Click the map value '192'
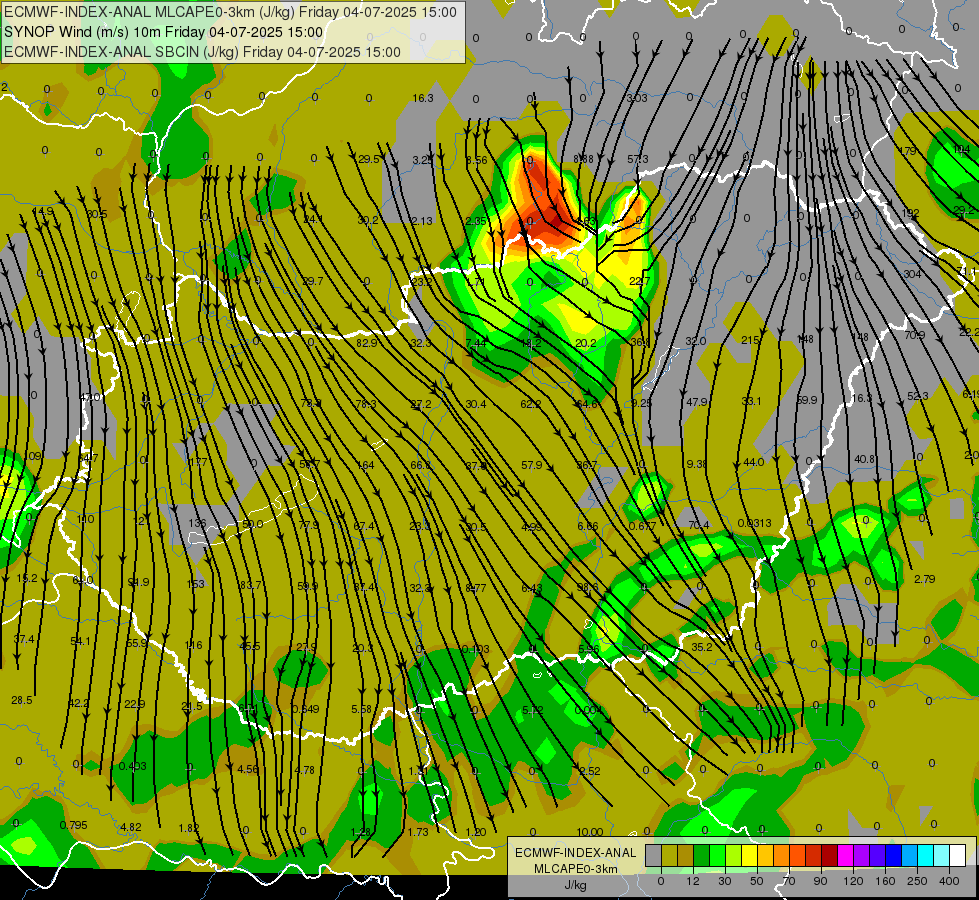979x900 pixels. click(x=910, y=213)
